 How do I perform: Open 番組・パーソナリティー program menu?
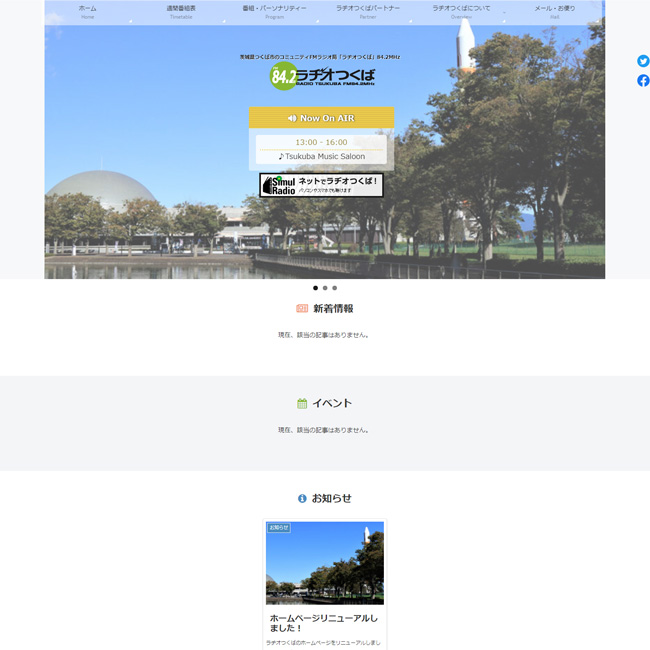pyautogui.click(x=274, y=11)
